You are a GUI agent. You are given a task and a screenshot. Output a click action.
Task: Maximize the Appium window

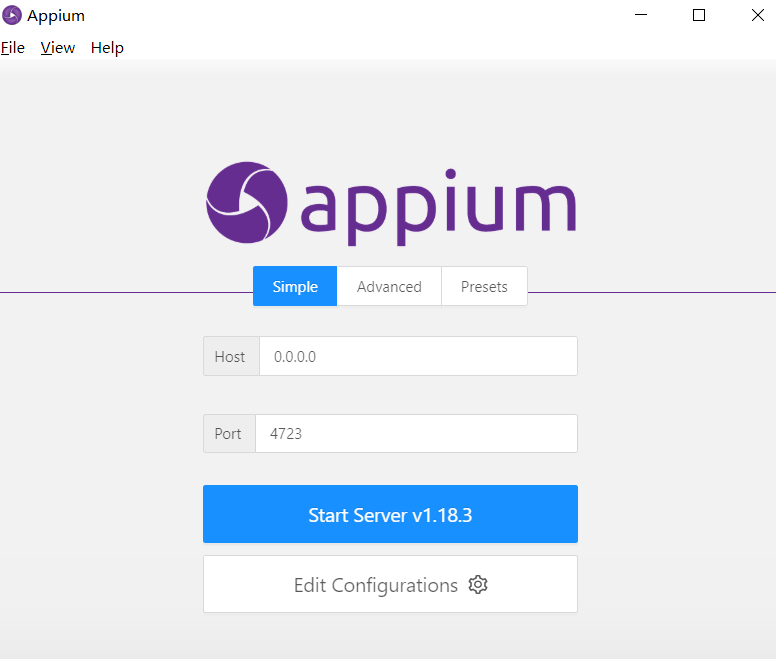pyautogui.click(x=699, y=15)
